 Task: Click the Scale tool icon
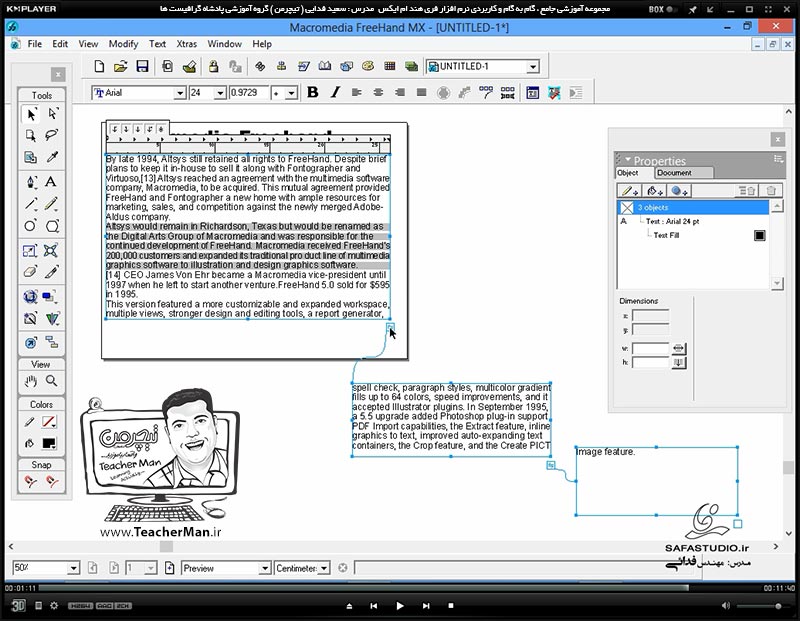(30, 250)
